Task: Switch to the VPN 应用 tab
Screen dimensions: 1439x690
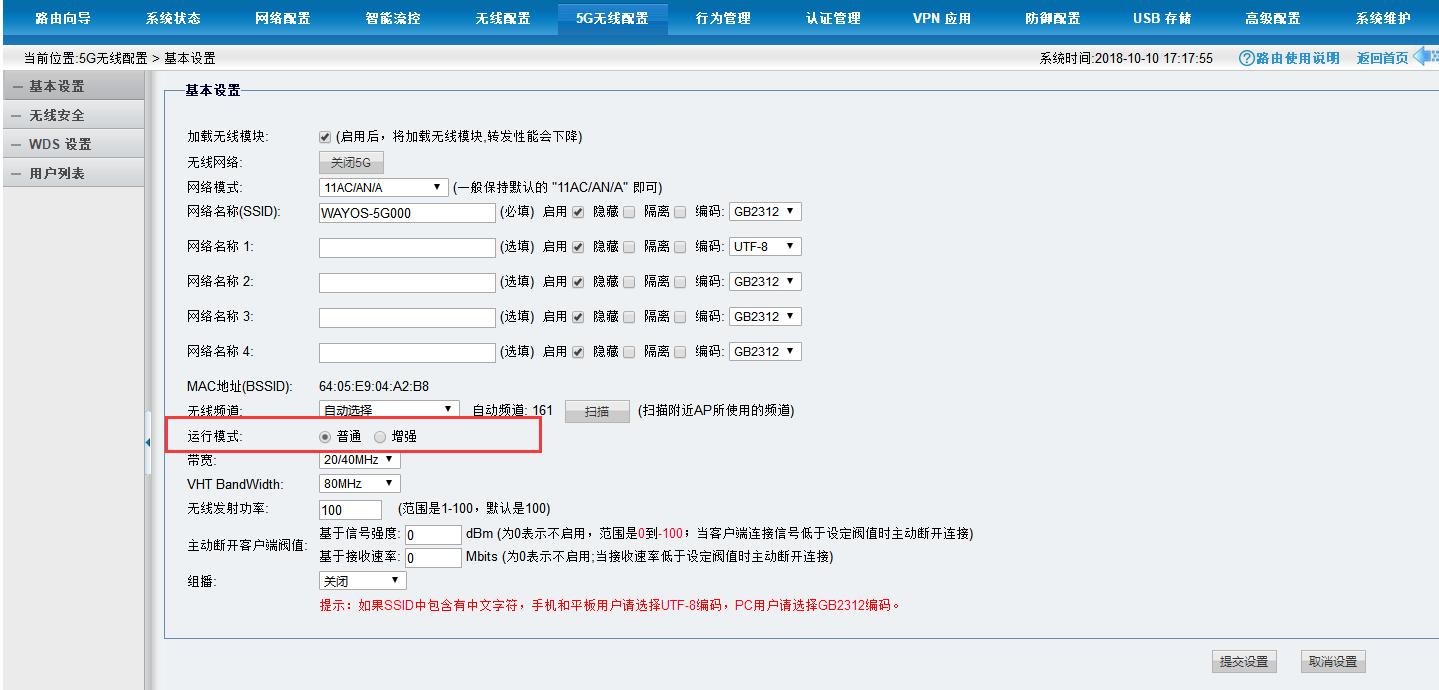Action: [x=940, y=17]
